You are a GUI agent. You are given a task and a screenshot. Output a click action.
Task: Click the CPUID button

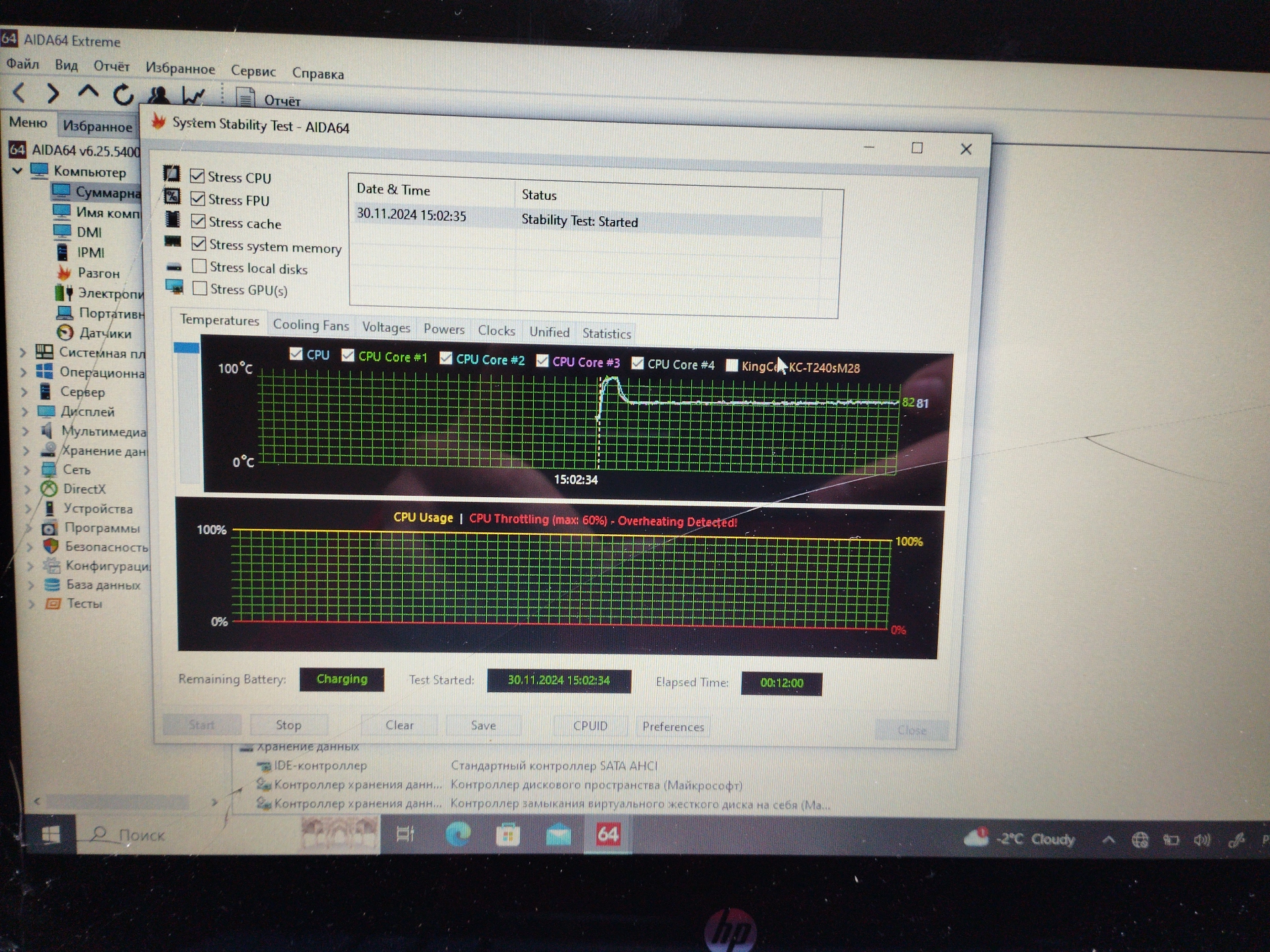point(590,726)
